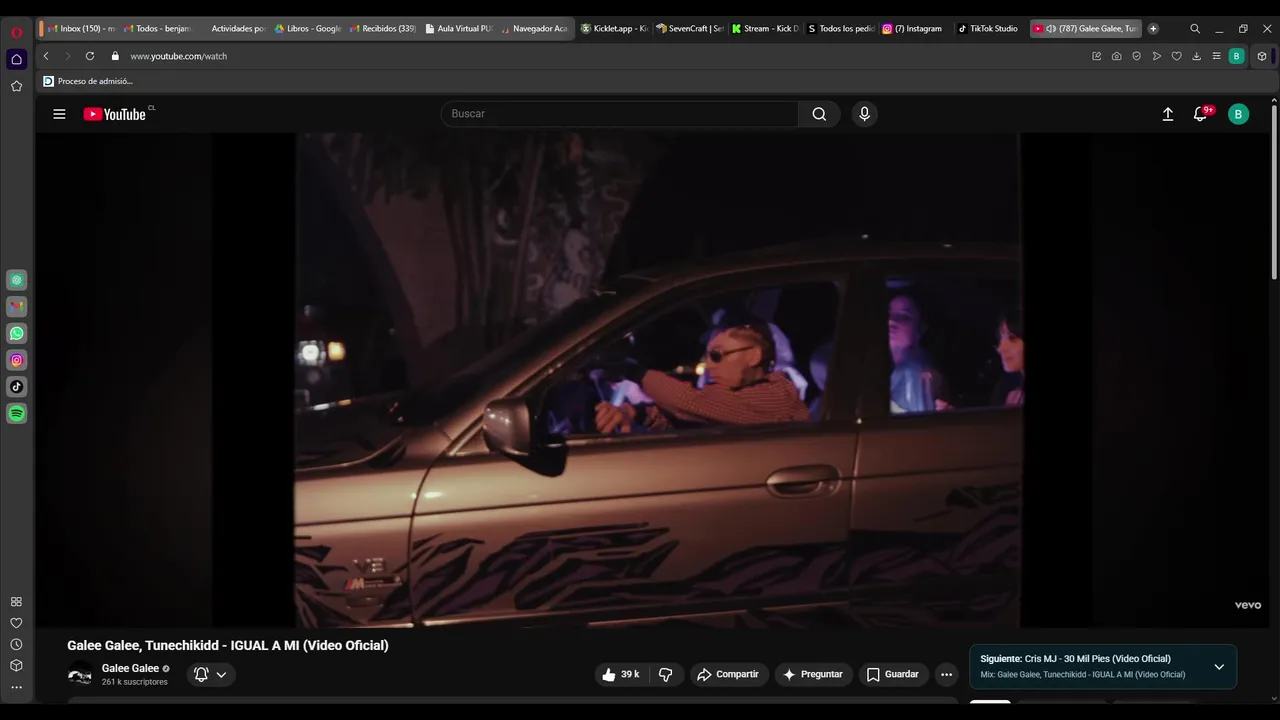Open the YouTube account avatar menu
This screenshot has width=1280, height=720.
pos(1238,114)
